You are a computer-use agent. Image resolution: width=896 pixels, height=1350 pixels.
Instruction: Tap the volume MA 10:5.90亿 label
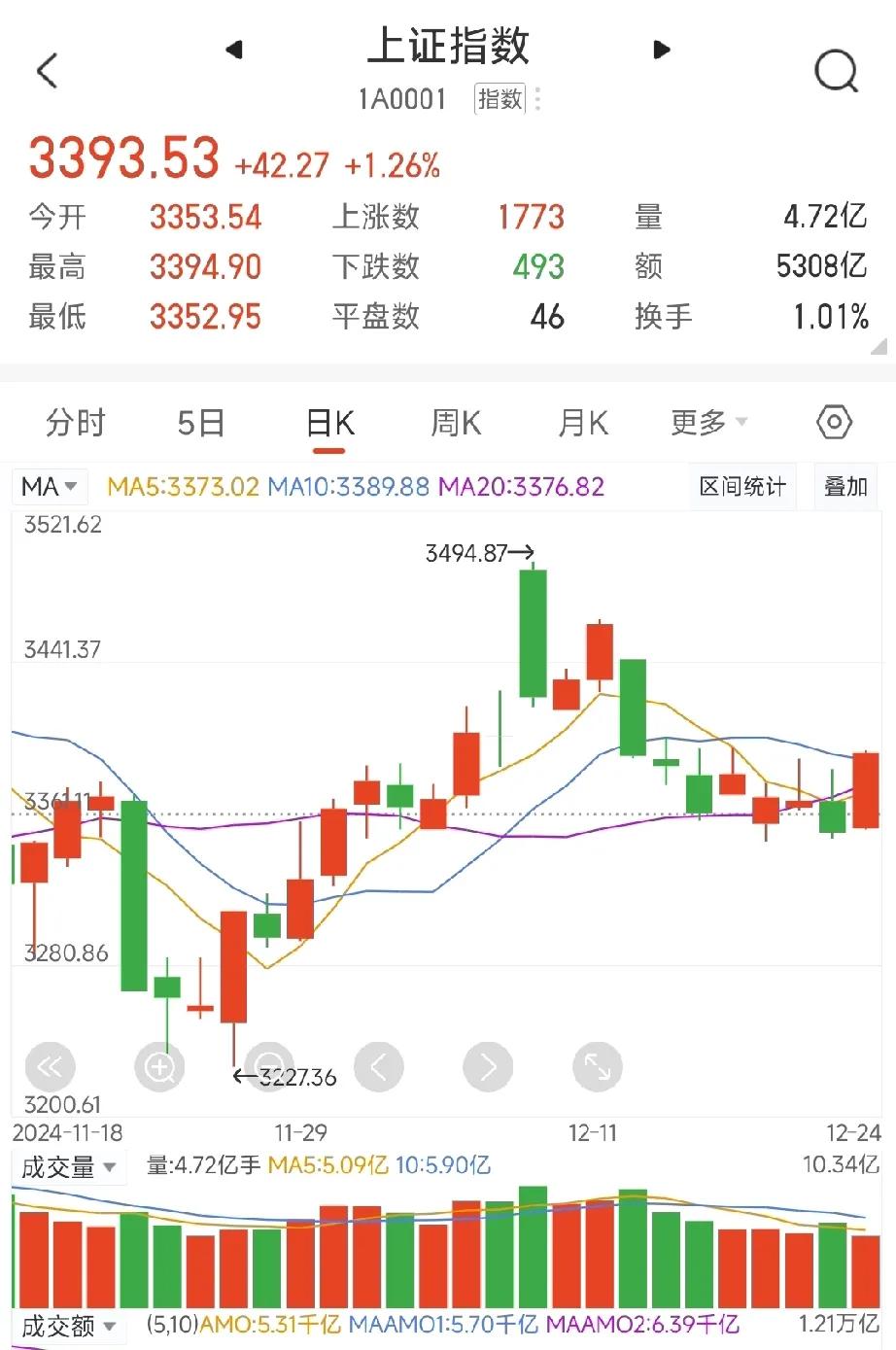443,1164
